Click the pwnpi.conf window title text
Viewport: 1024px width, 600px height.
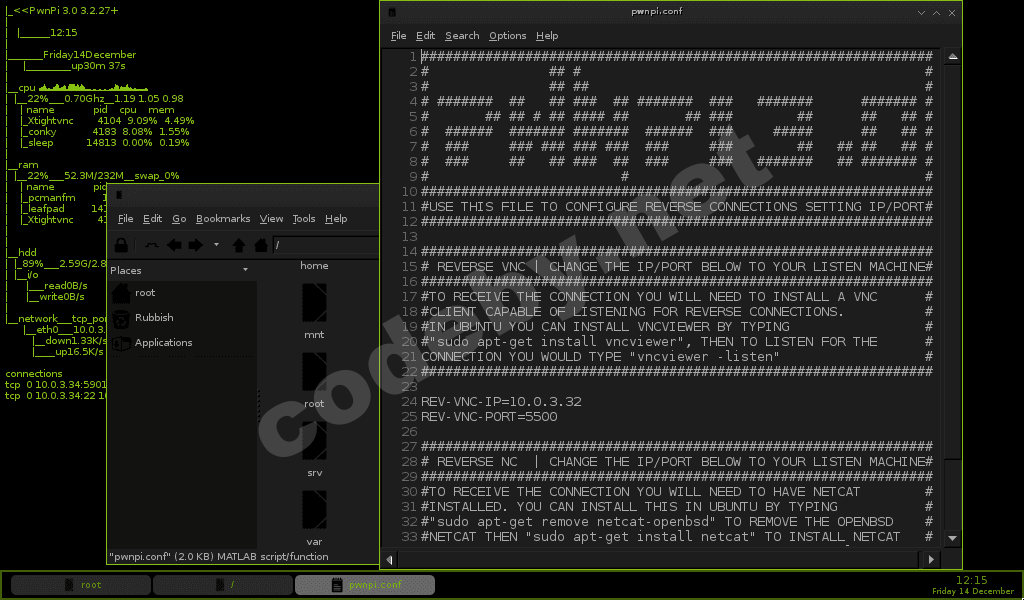[x=657, y=12]
